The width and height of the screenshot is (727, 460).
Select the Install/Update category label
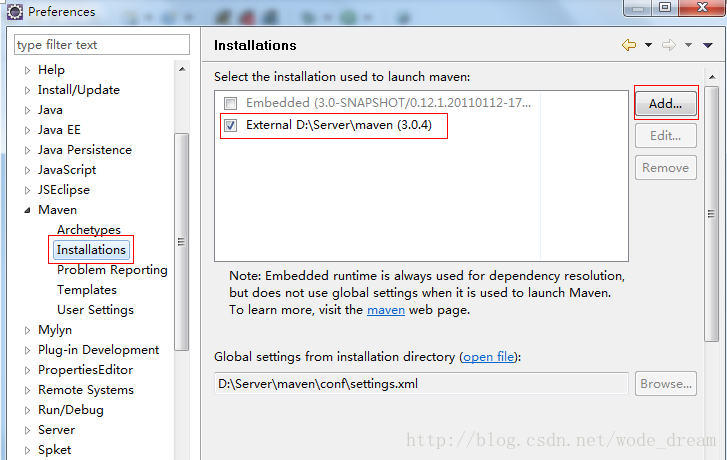[79, 89]
